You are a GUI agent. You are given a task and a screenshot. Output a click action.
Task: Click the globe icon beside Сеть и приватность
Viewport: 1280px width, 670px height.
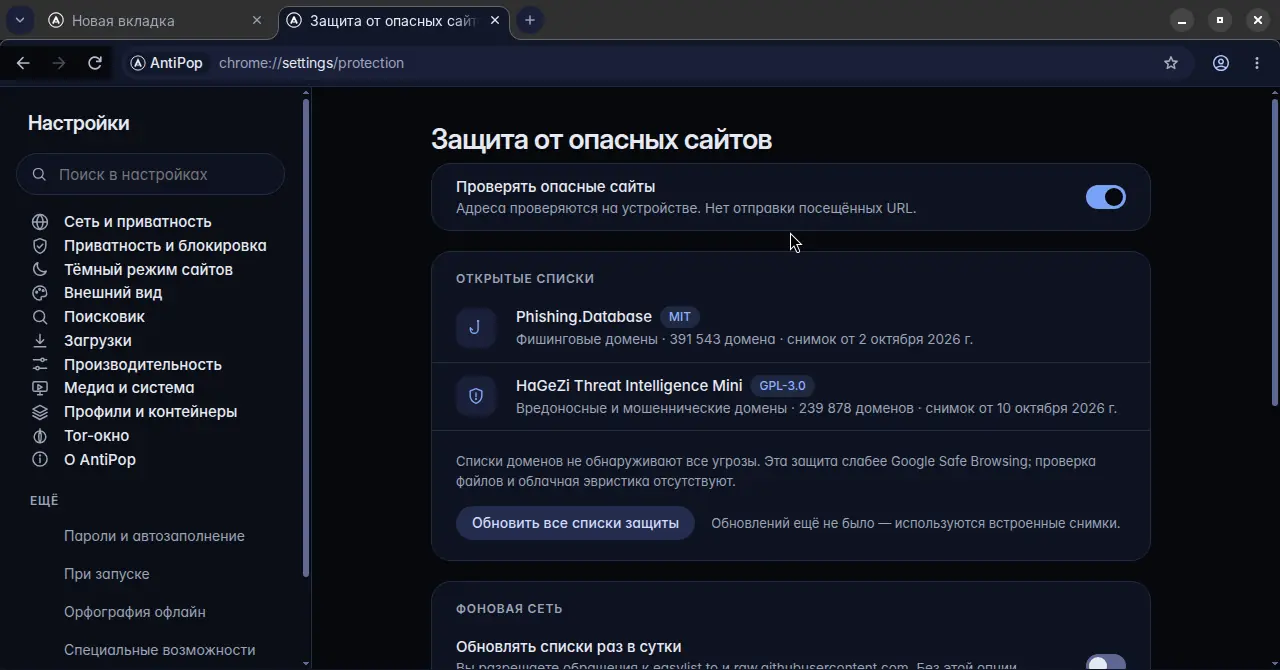coord(40,222)
